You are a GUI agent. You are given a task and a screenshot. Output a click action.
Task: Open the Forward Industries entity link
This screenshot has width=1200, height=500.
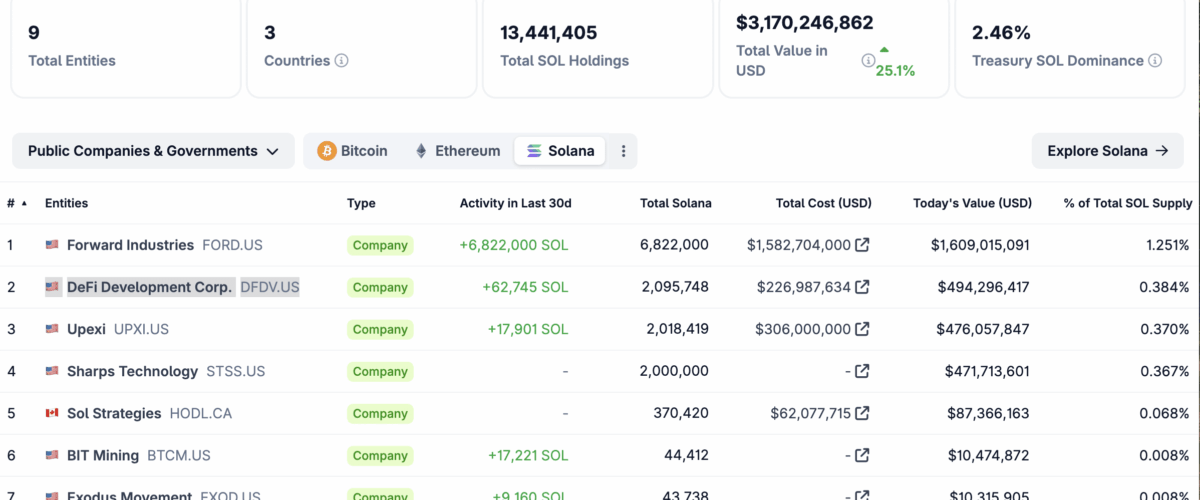click(x=130, y=245)
